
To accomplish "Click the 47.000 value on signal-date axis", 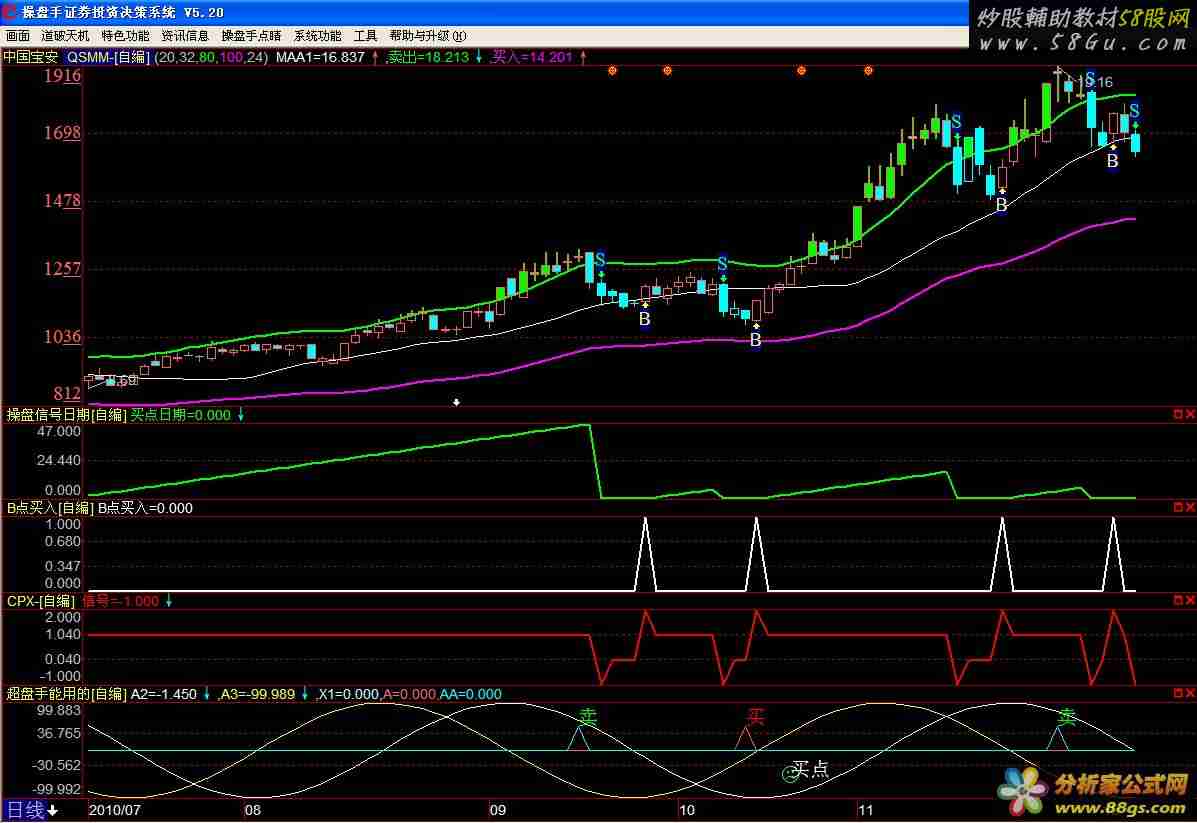I will click(59, 431).
